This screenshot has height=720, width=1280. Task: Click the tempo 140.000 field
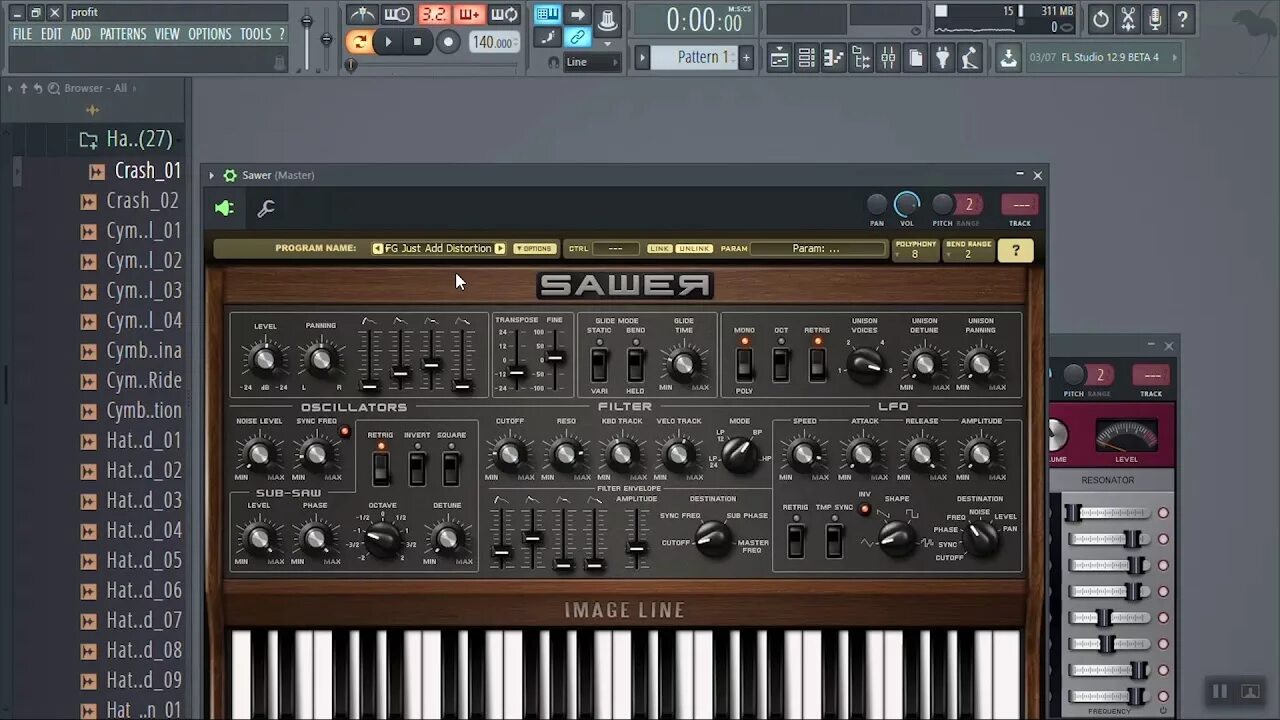tap(494, 42)
